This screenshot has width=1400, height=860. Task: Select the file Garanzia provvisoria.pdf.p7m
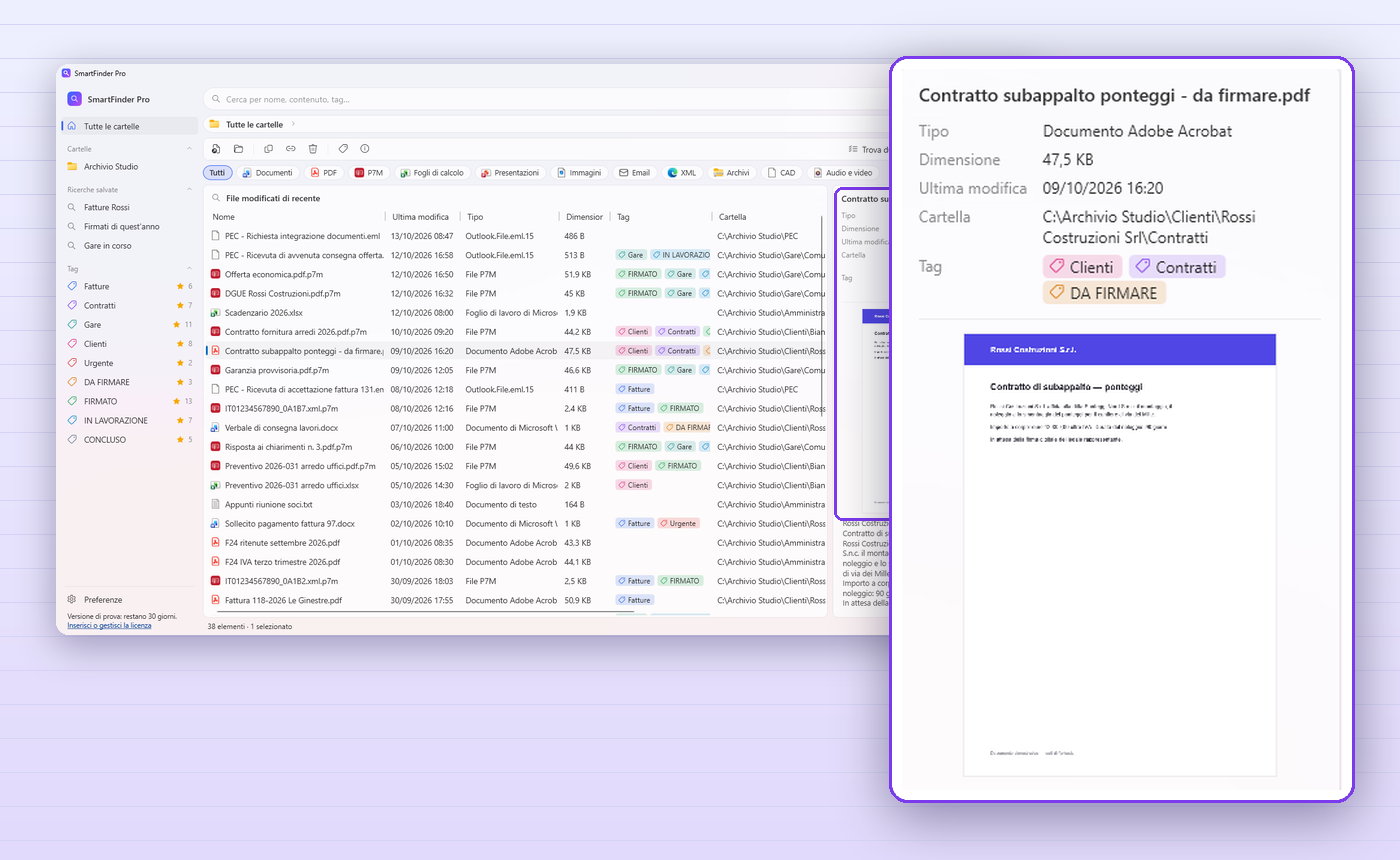click(515, 370)
